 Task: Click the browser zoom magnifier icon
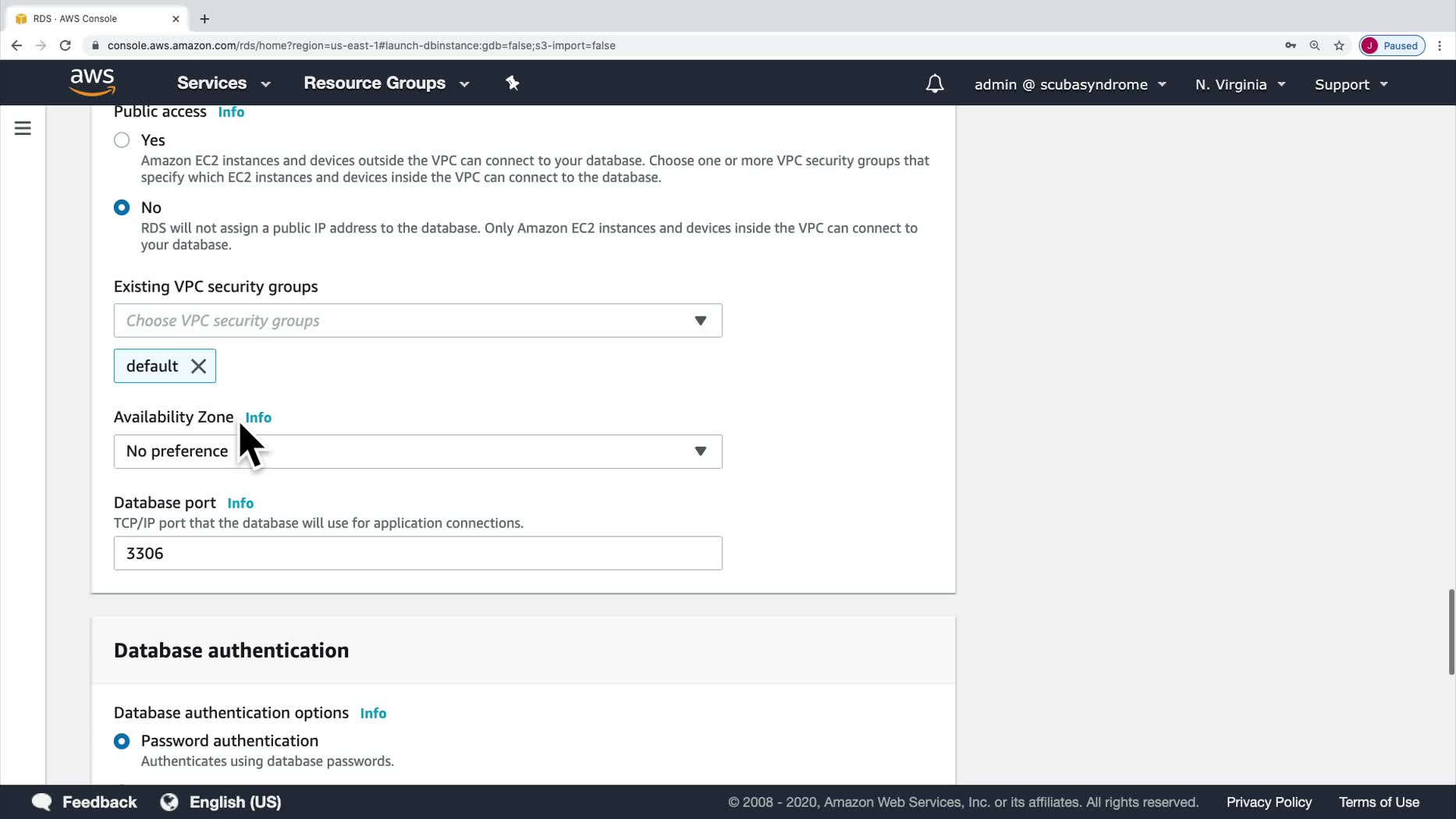point(1315,45)
